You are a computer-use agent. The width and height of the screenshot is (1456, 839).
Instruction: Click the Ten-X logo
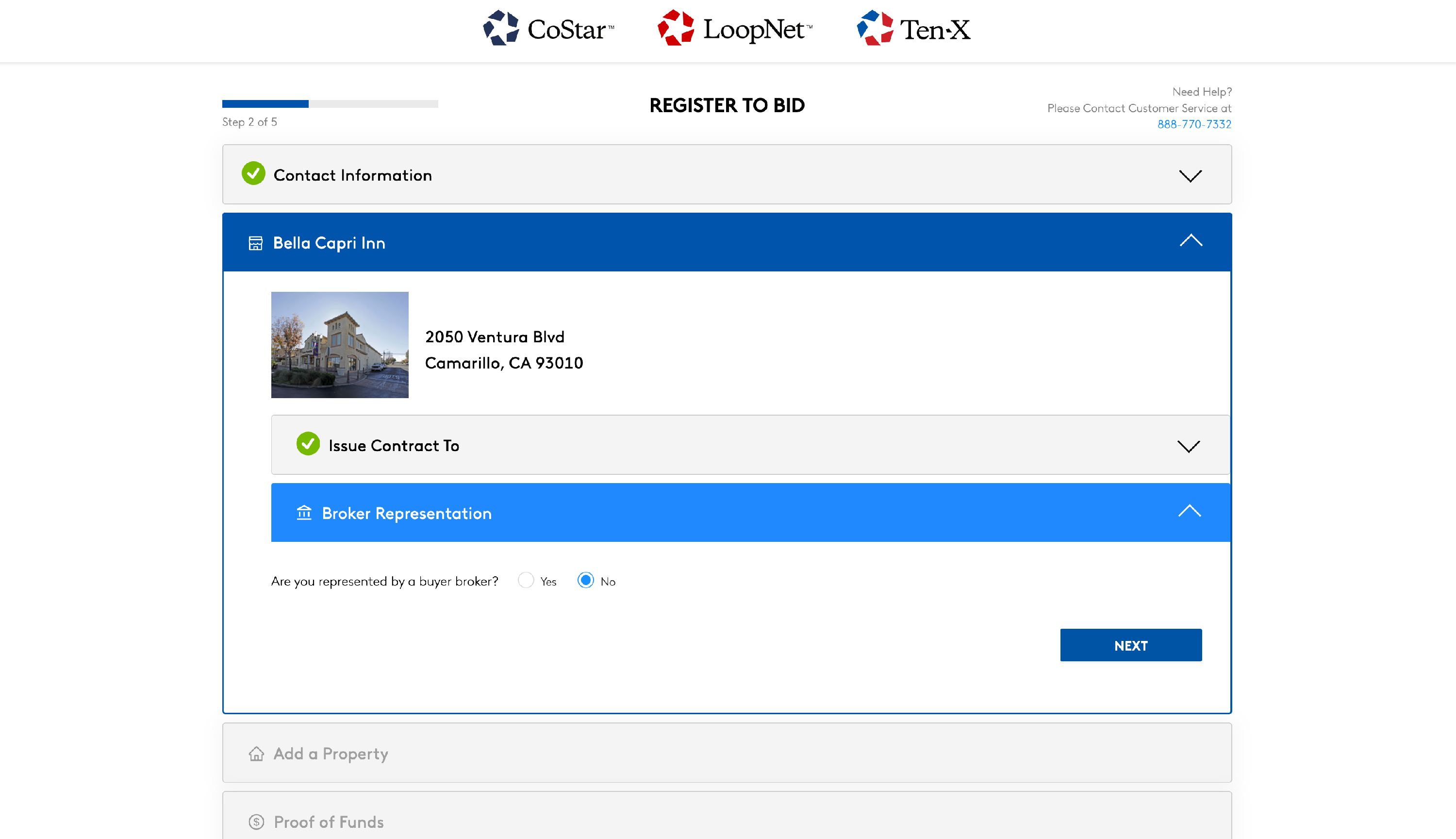pos(913,29)
